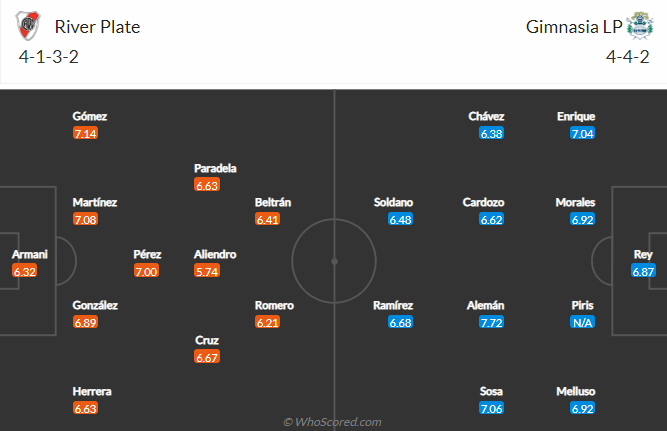667x431 pixels.
Task: Click the River Plate club crest
Action: [28, 26]
